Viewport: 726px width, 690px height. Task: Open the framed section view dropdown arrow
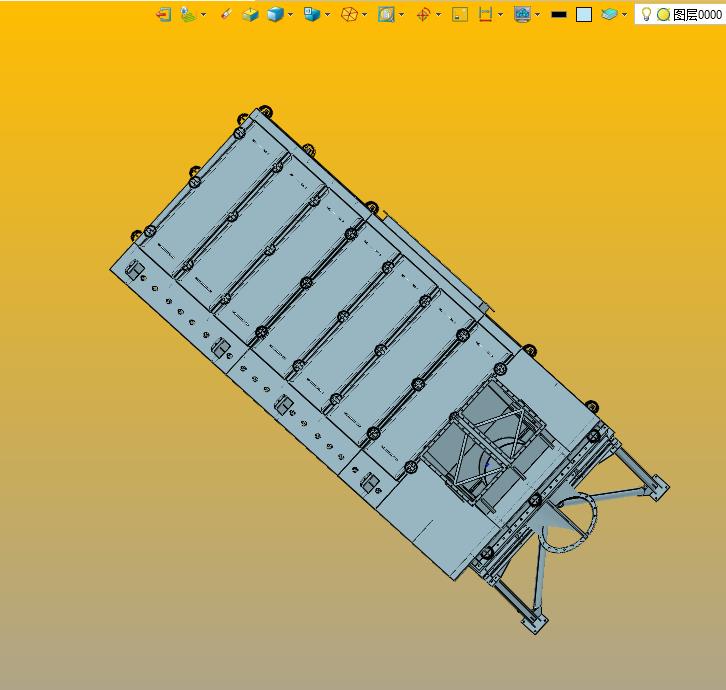pyautogui.click(x=401, y=15)
